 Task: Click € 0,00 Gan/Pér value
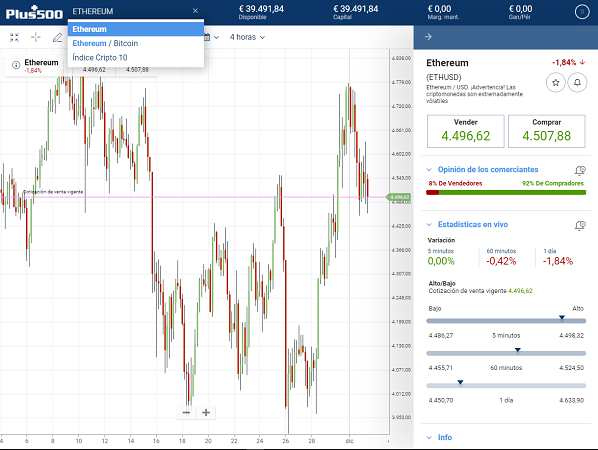click(520, 12)
